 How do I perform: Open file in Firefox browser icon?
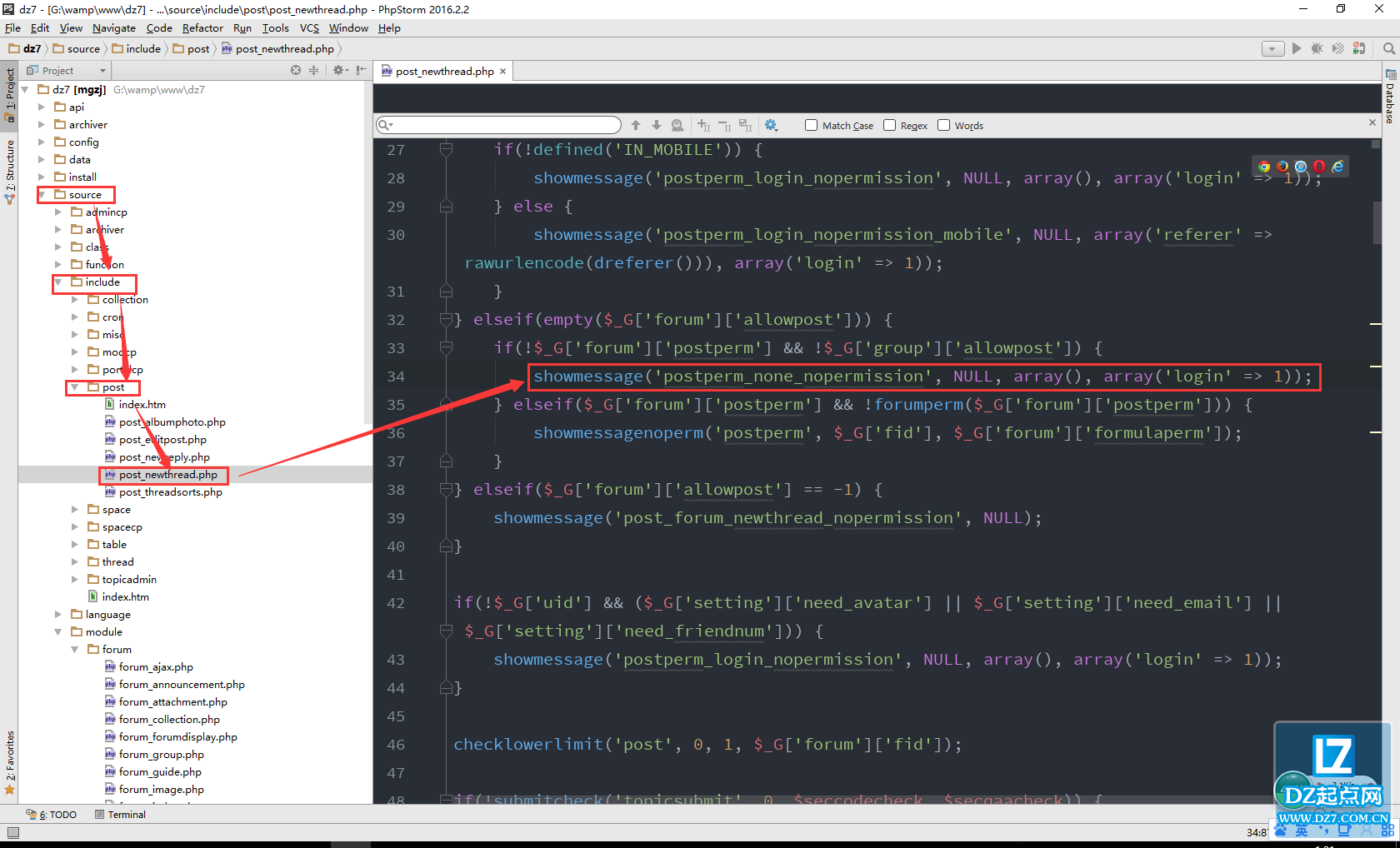1282,167
